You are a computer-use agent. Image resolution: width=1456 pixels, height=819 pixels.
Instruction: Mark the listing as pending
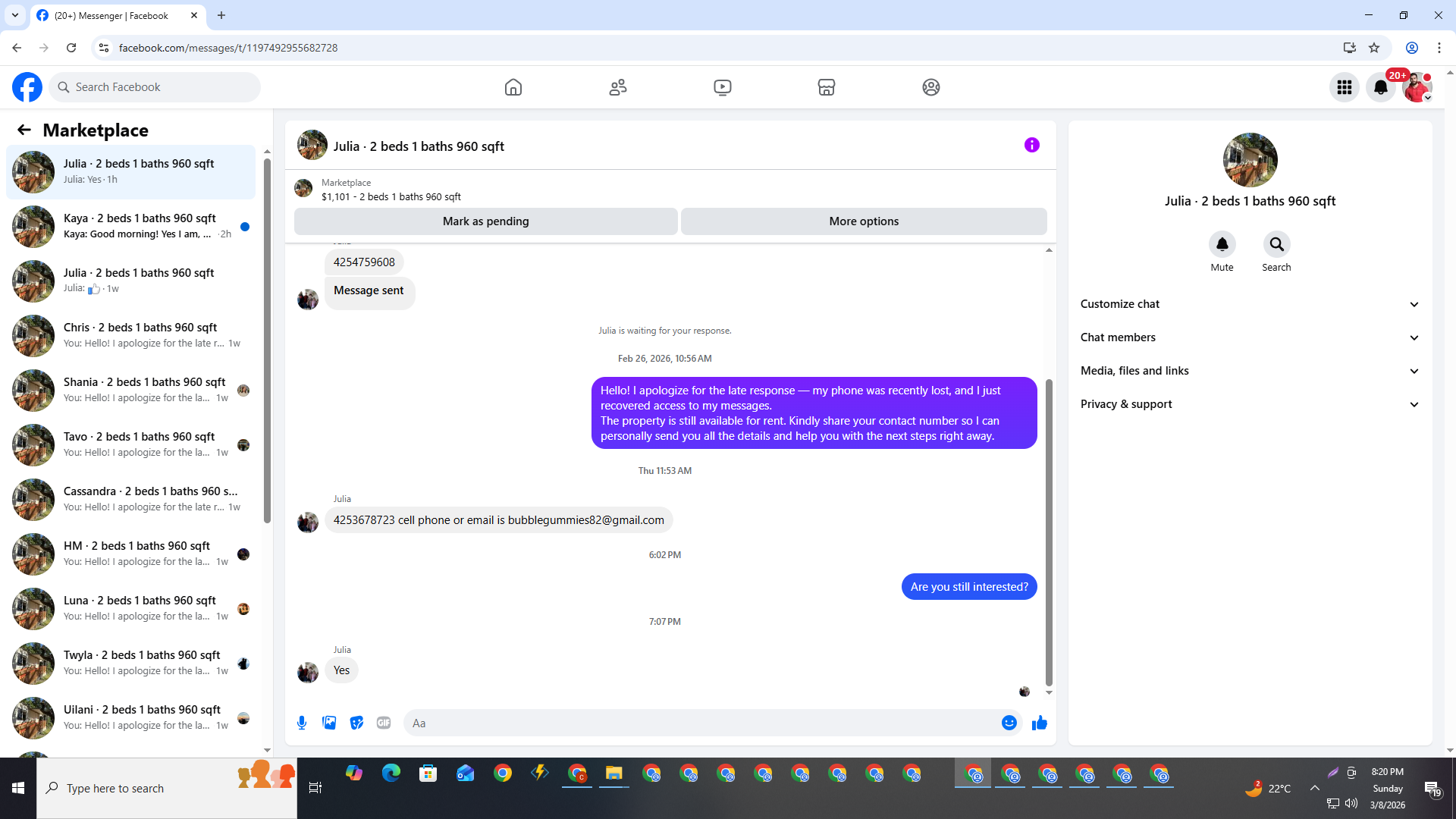pos(485,221)
